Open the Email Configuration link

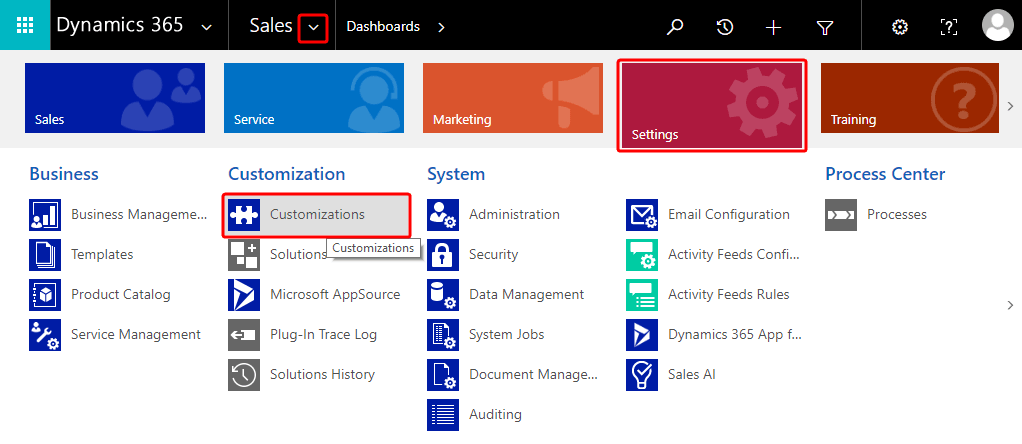point(729,215)
